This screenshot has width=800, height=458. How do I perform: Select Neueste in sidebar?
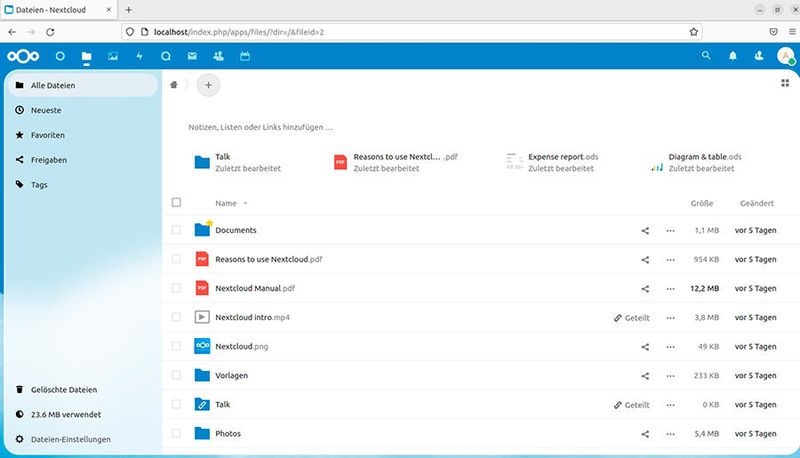coord(83,110)
